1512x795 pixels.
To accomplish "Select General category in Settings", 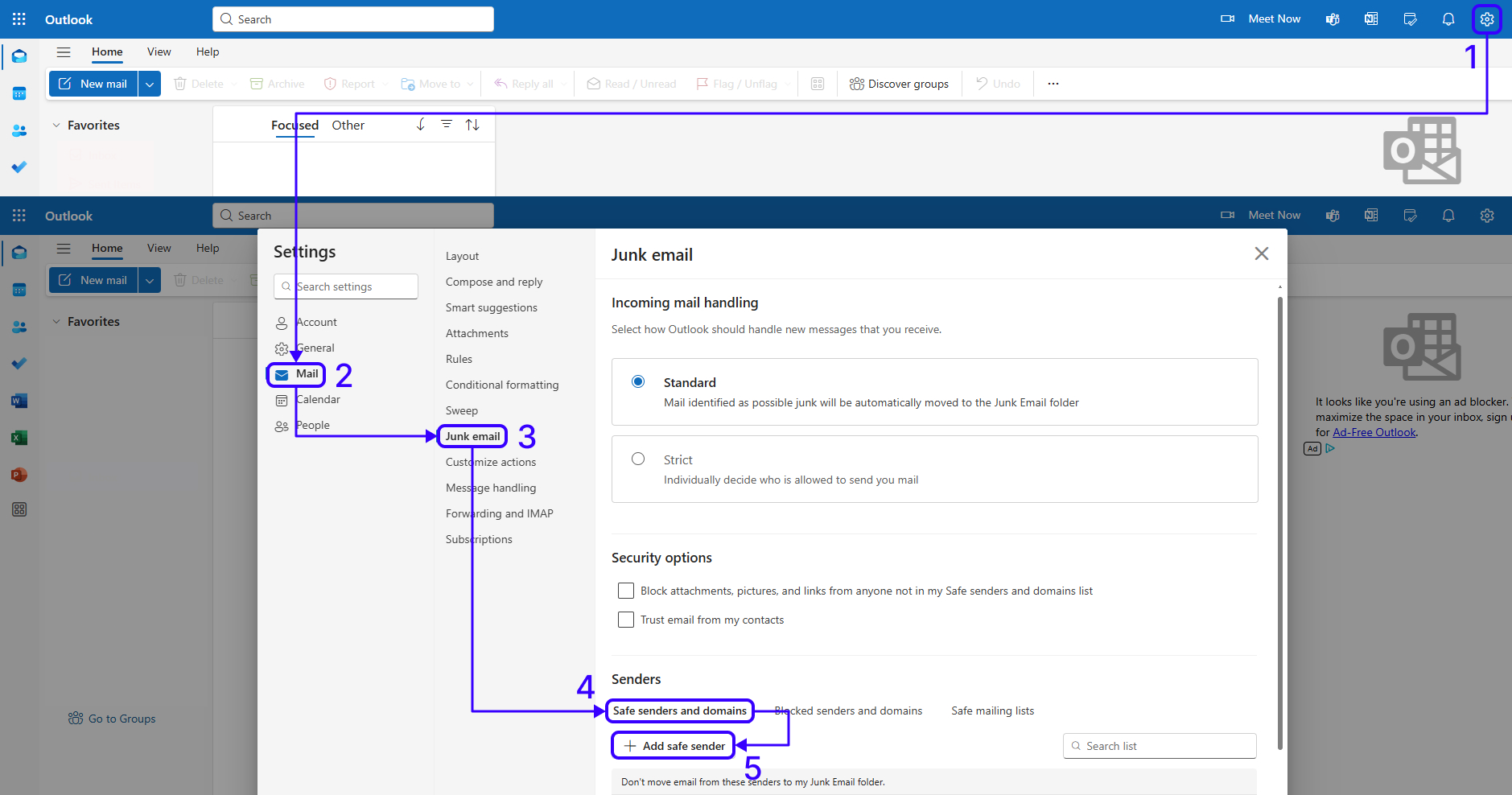I will (305, 348).
